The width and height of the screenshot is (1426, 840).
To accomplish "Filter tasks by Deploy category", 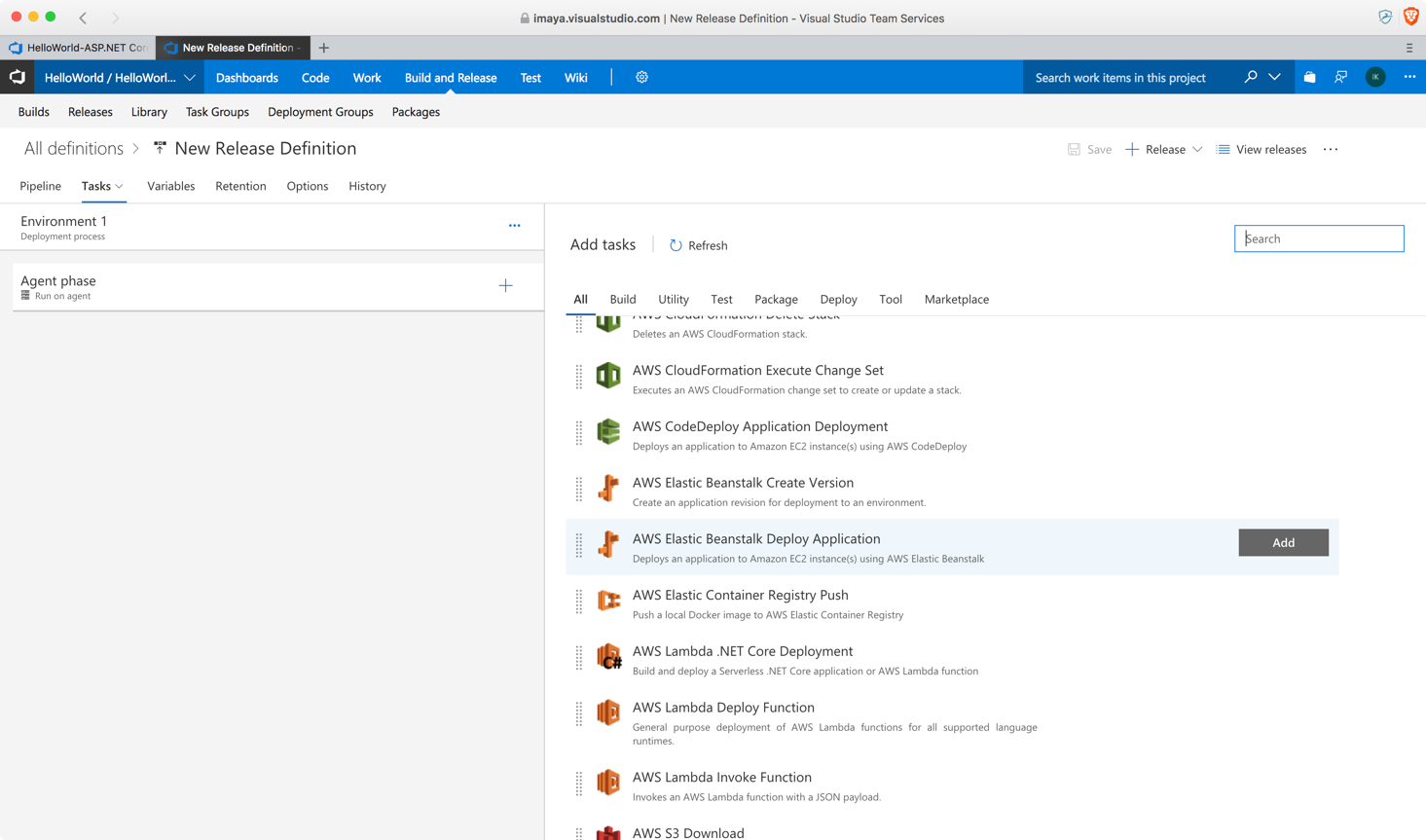I will (838, 299).
